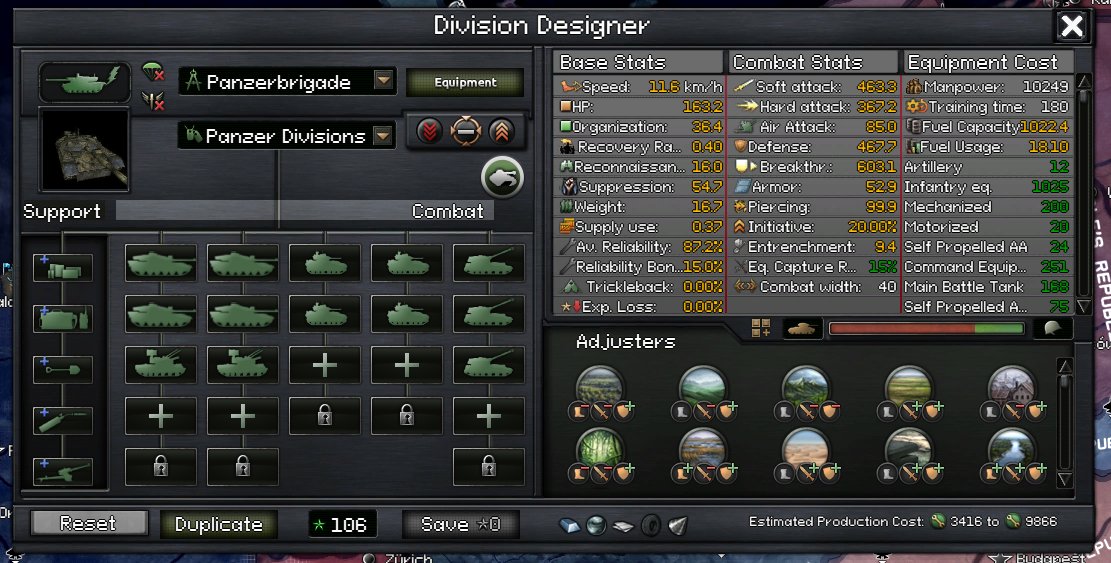Select the rocket launcher support company slot
This screenshot has height=563, width=1111.
coord(62,420)
